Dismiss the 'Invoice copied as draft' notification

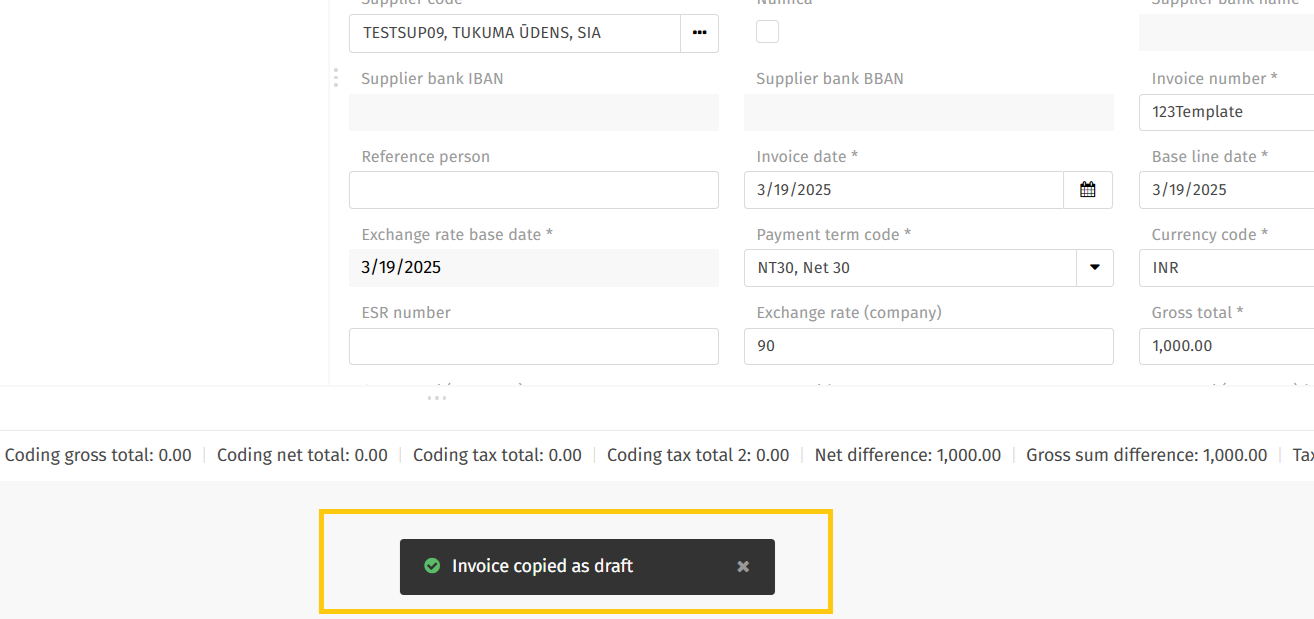tap(743, 567)
